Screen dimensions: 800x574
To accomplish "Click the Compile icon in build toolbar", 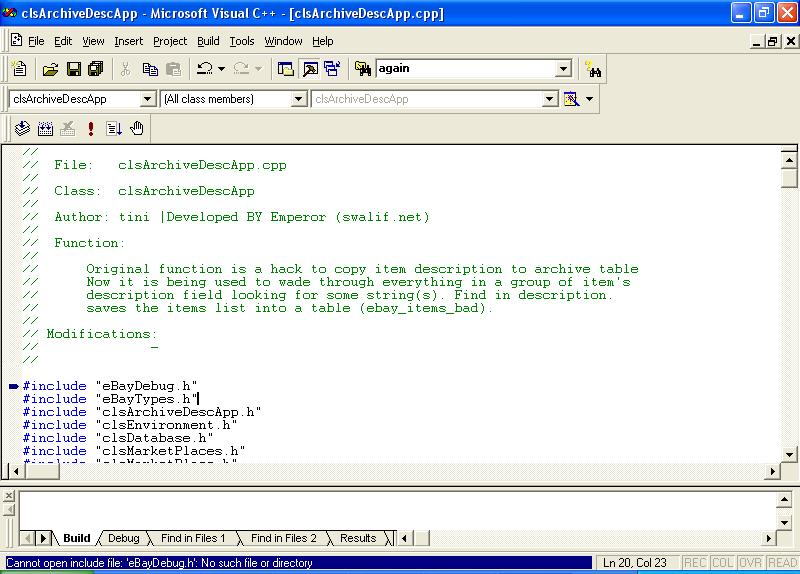I will pos(22,128).
